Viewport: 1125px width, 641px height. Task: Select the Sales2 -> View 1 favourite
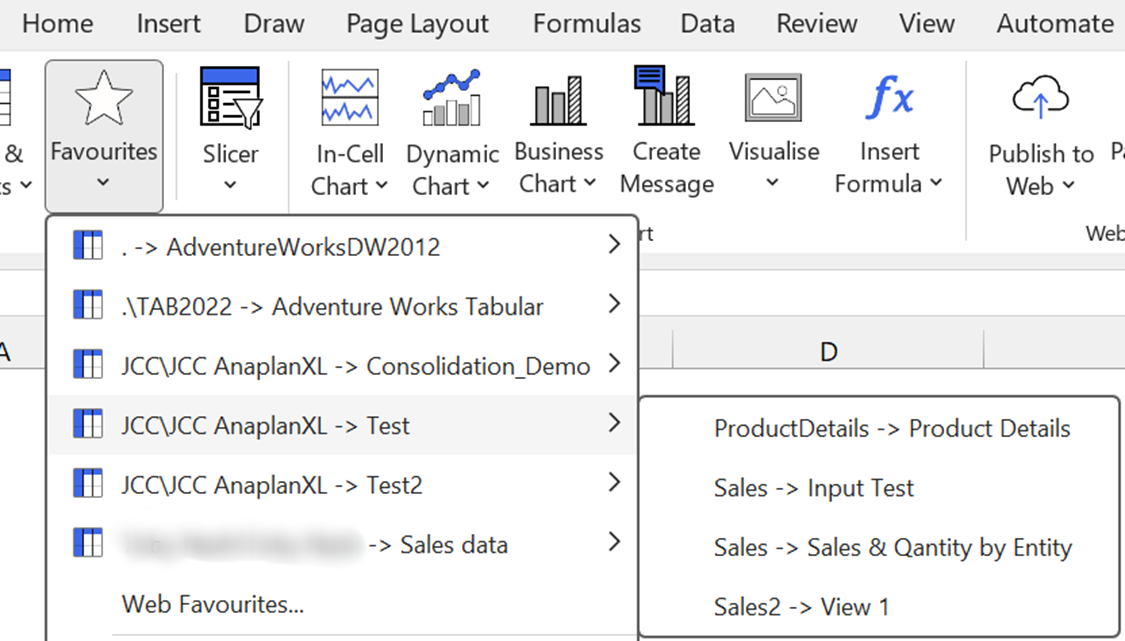tap(801, 607)
